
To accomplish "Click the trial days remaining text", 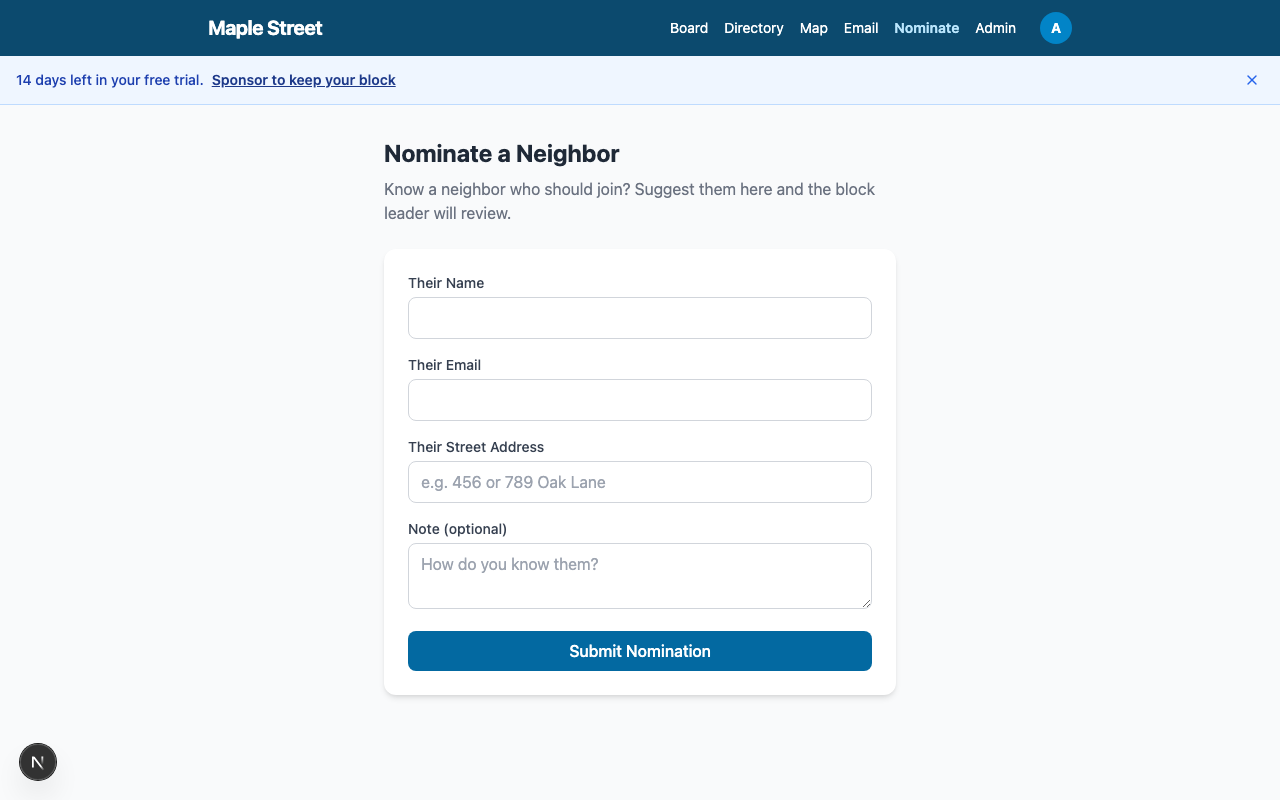I will click(108, 80).
